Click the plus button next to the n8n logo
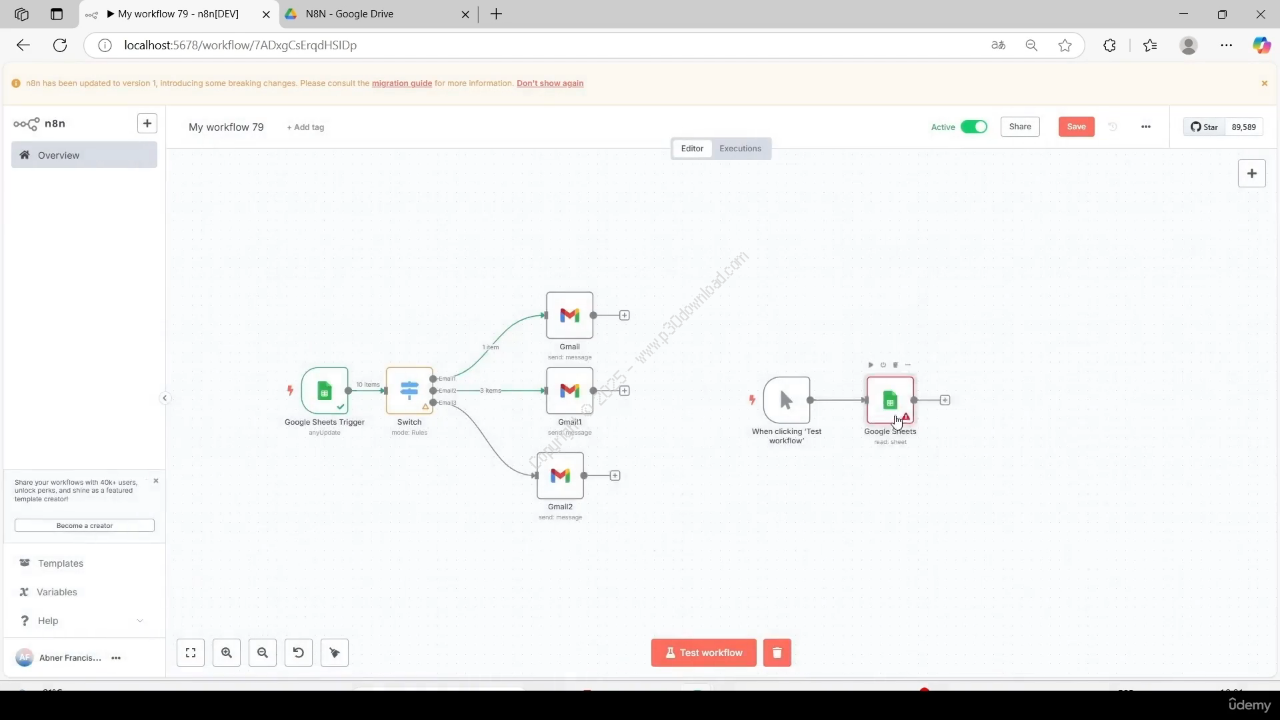Screen dimensions: 1280x720 (147, 123)
